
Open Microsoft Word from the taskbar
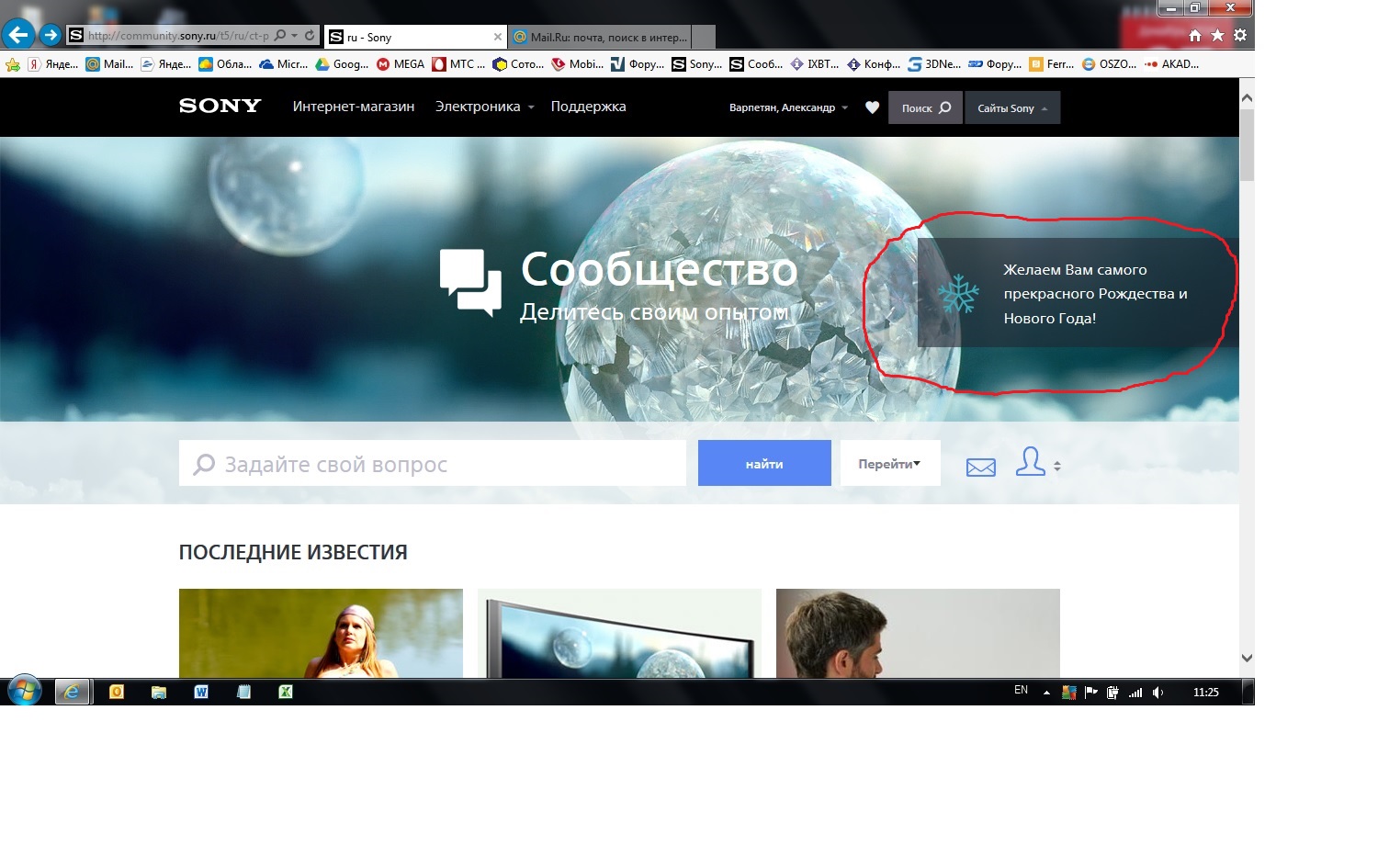(201, 692)
